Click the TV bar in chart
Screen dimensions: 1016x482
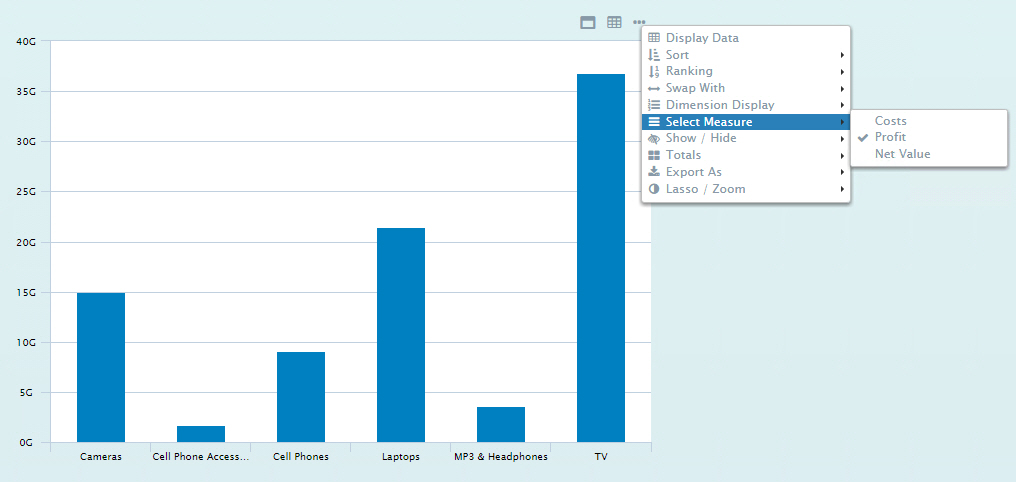click(x=601, y=258)
